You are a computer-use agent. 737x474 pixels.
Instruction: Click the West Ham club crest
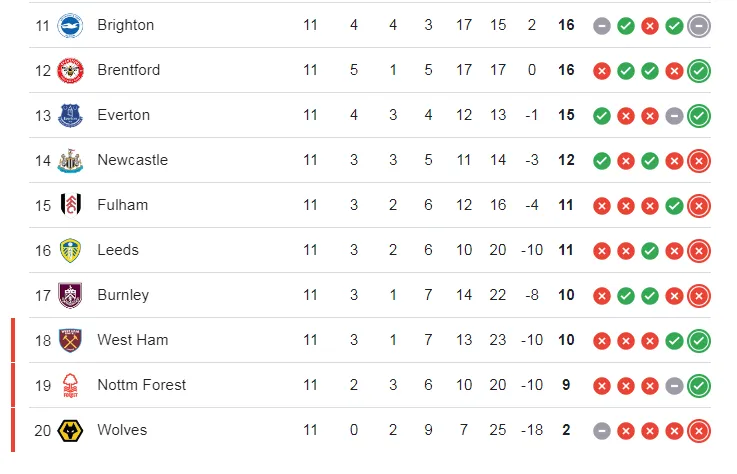point(70,340)
